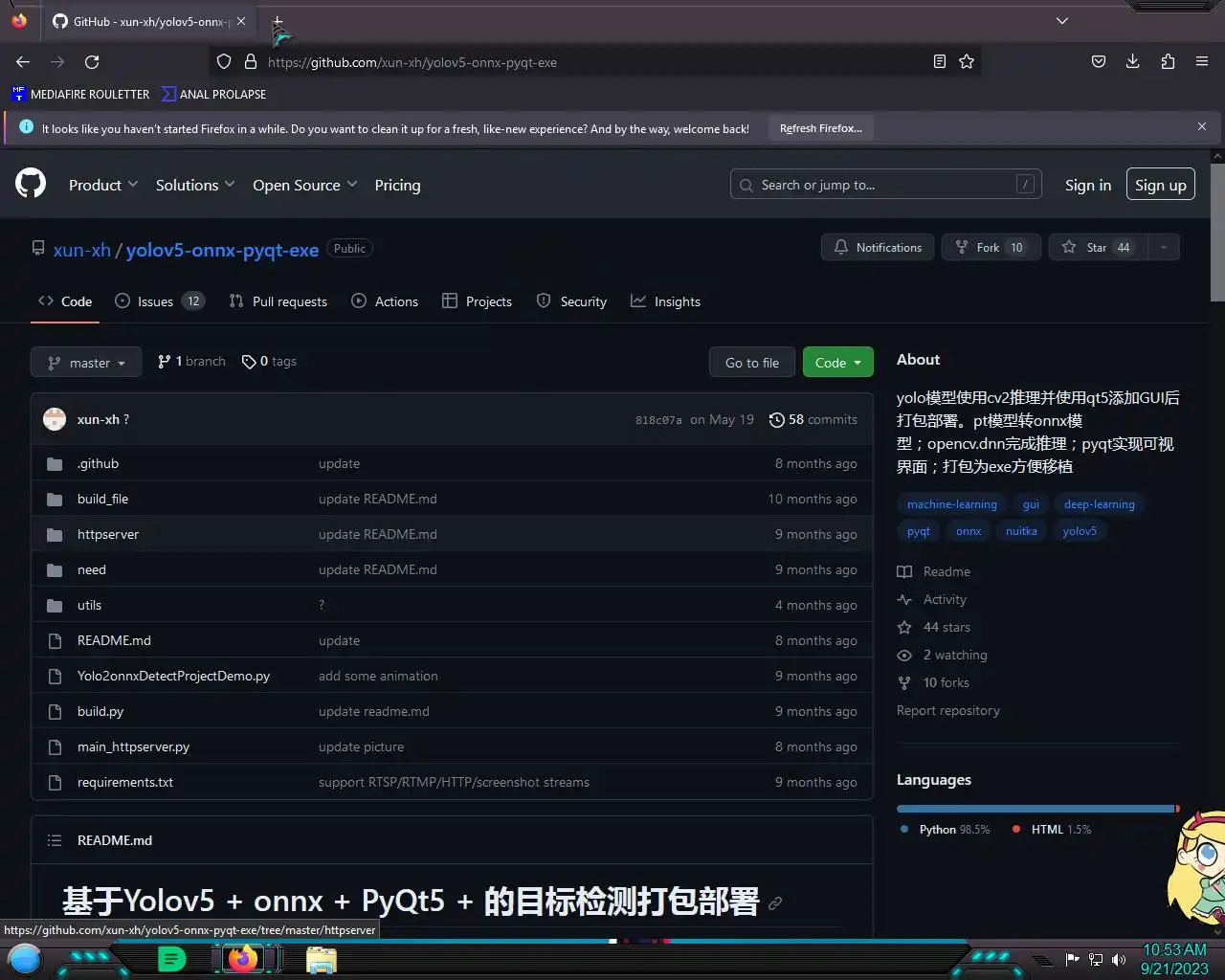Open the master branch dropdown
Image resolution: width=1225 pixels, height=980 pixels.
86,363
